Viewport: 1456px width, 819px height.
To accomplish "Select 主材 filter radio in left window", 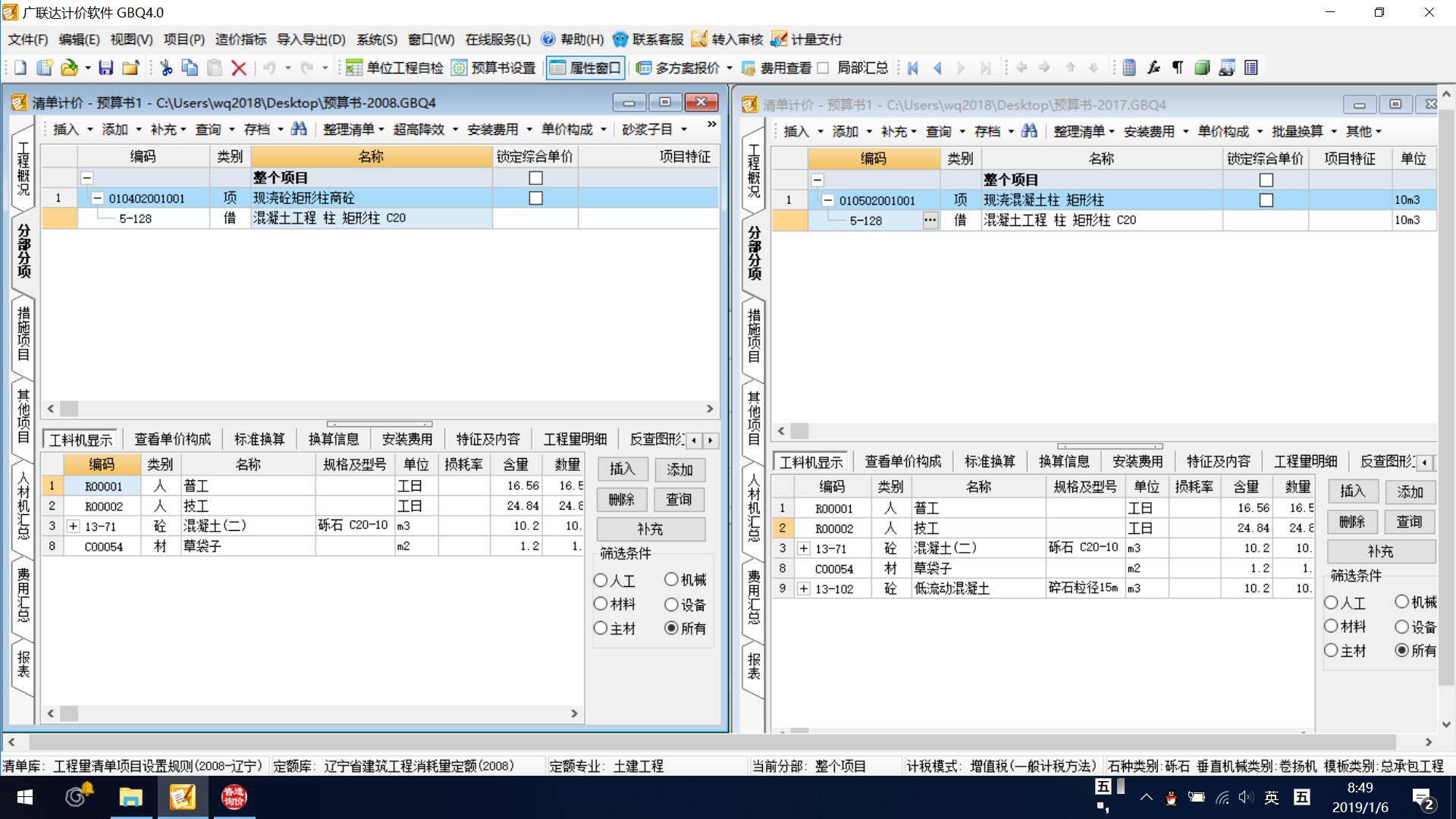I will 601,629.
